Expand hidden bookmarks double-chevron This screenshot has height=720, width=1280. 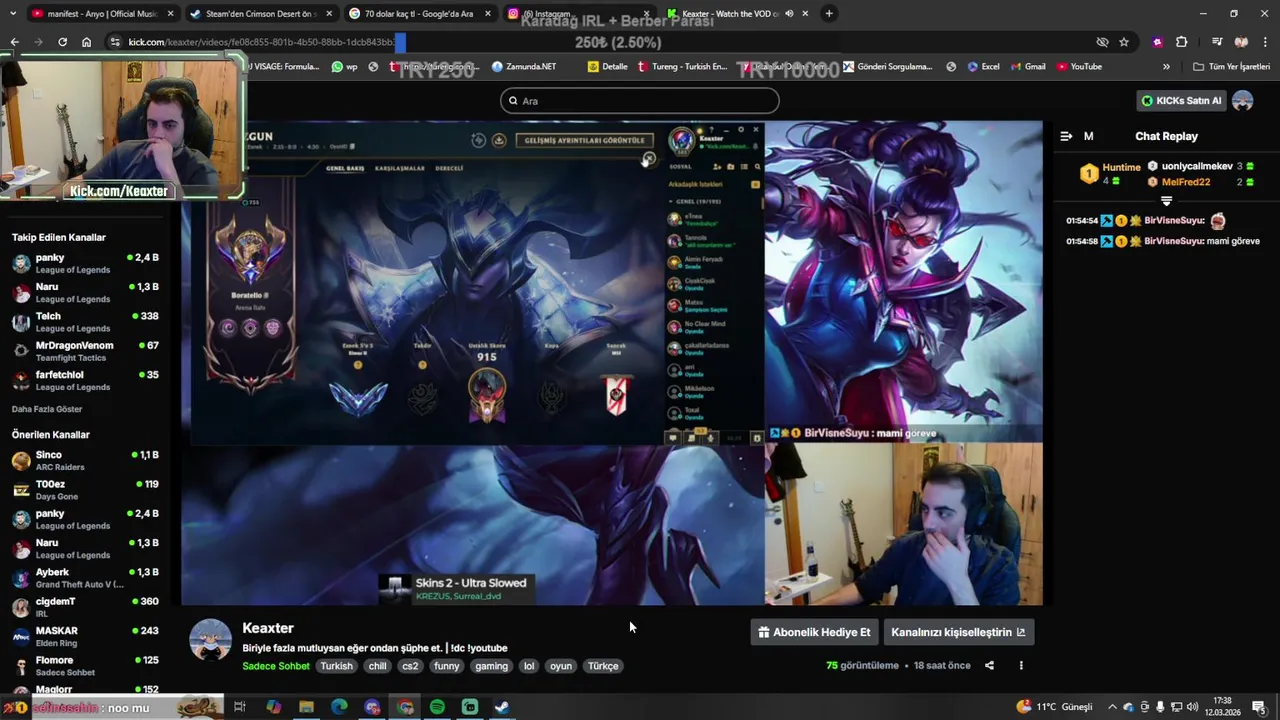tap(1166, 67)
